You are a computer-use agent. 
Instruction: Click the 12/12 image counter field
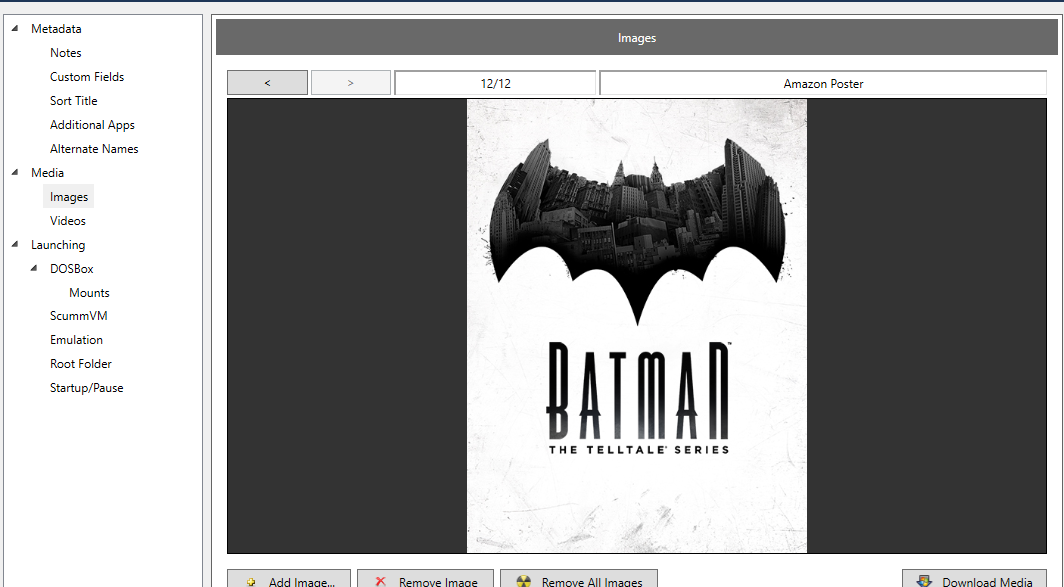495,83
